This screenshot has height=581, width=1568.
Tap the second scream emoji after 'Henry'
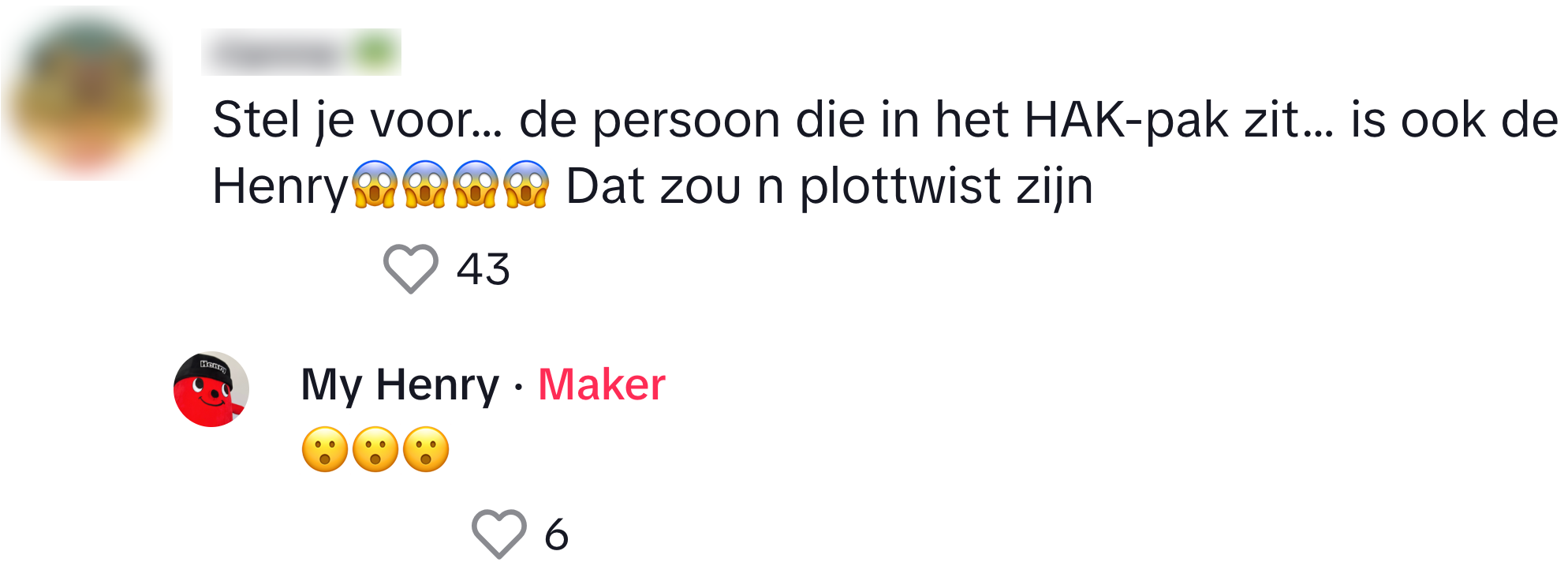(x=426, y=187)
